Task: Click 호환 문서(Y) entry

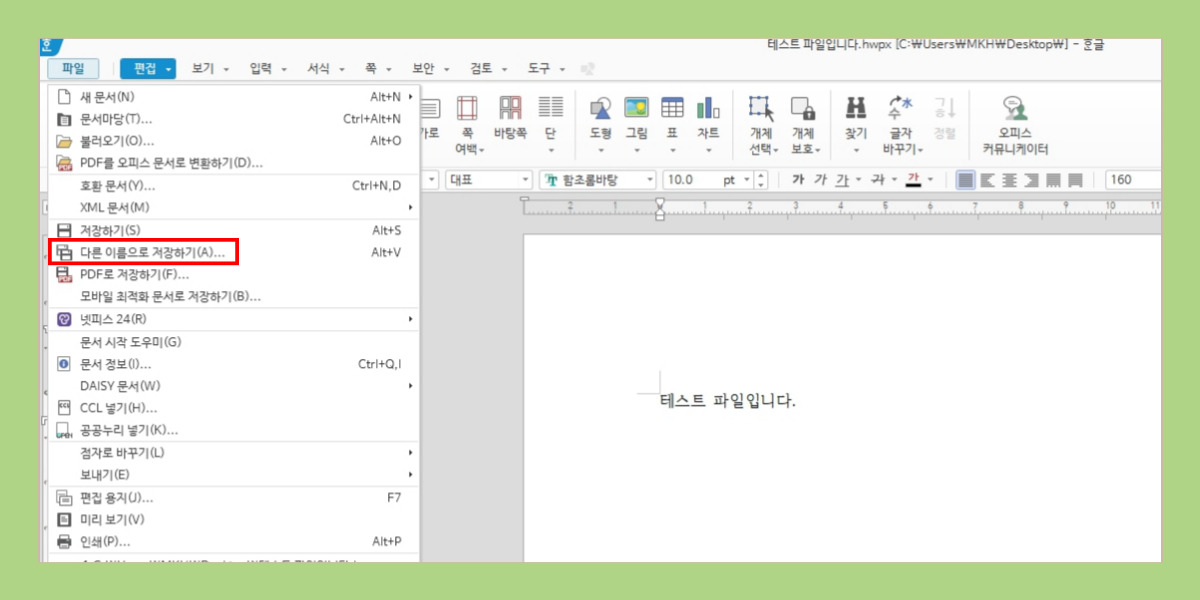Action: click(x=235, y=186)
